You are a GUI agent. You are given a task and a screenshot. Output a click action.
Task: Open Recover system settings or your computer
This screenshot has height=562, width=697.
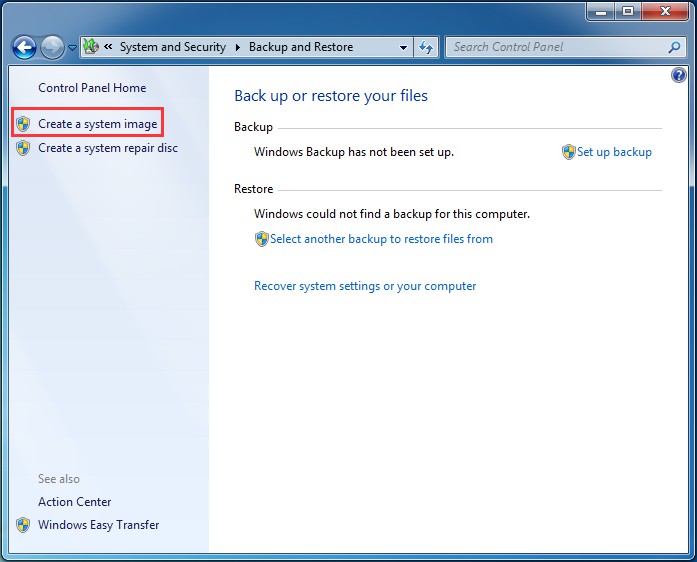coord(365,286)
